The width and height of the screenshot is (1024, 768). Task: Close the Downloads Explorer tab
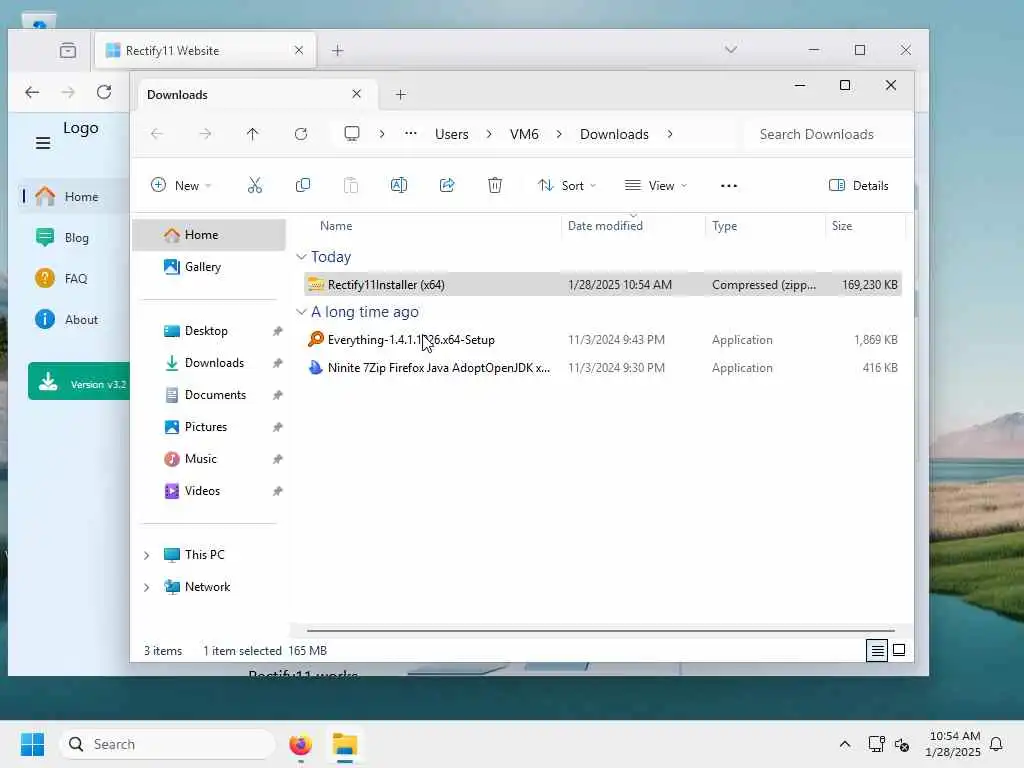coord(357,94)
